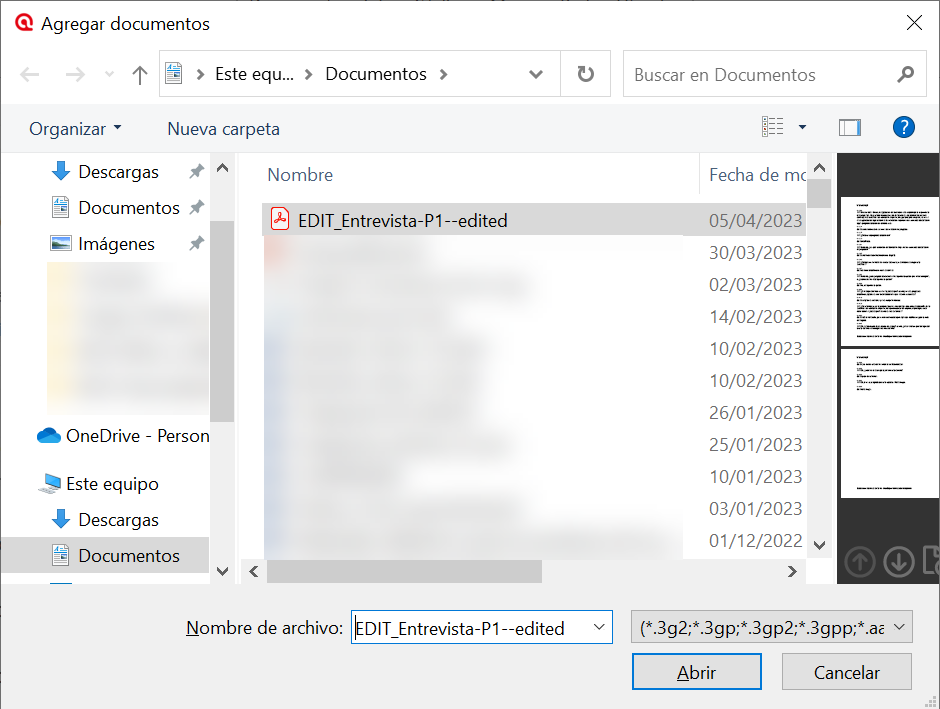Viewport: 940px width, 709px height.
Task: Click the date 10/01/2023
Action: point(755,476)
